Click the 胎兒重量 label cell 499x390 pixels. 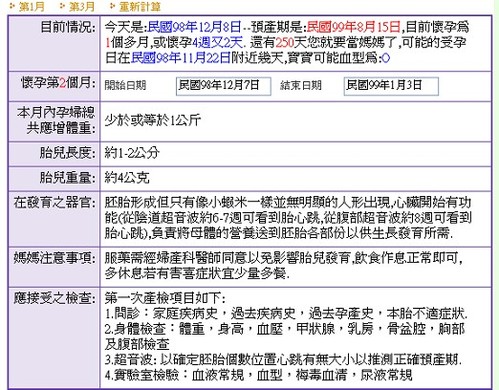(x=54, y=178)
